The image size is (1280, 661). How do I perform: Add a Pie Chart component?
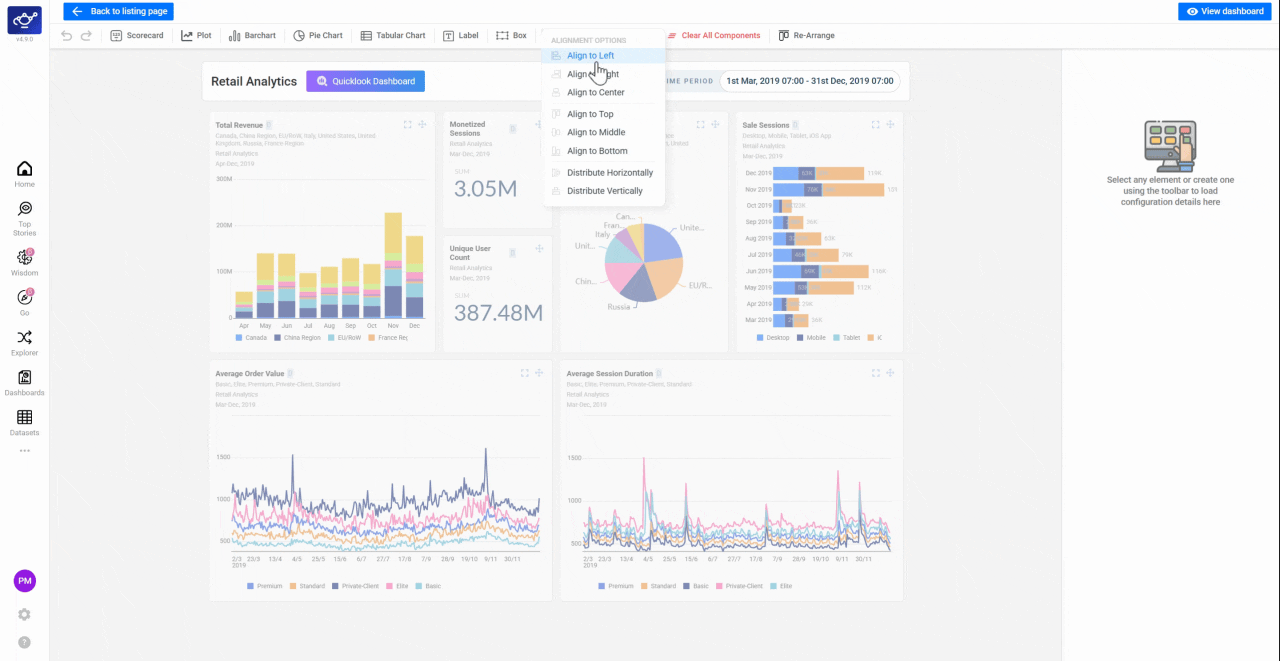click(318, 35)
